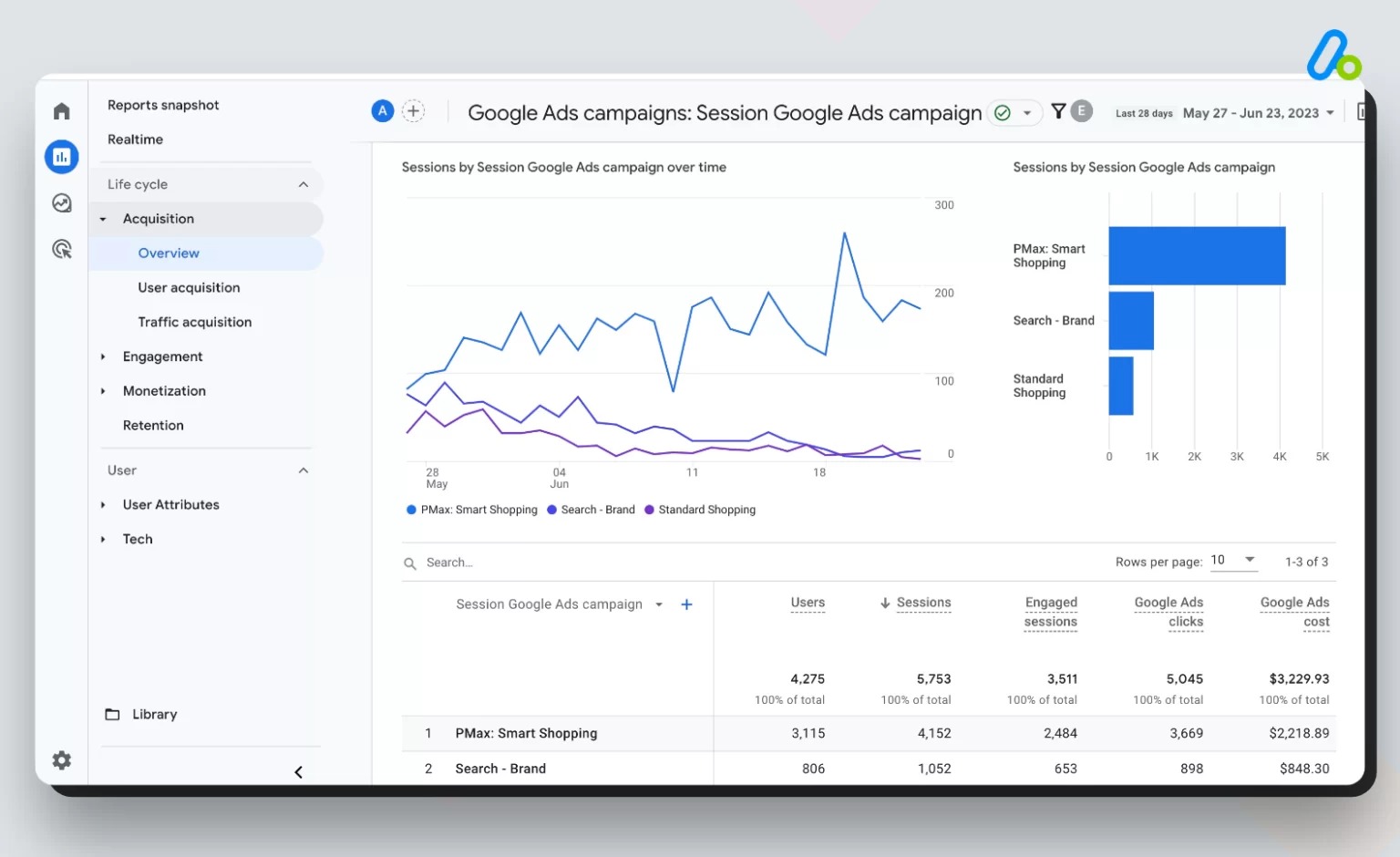Open User acquisition report

[x=189, y=287]
